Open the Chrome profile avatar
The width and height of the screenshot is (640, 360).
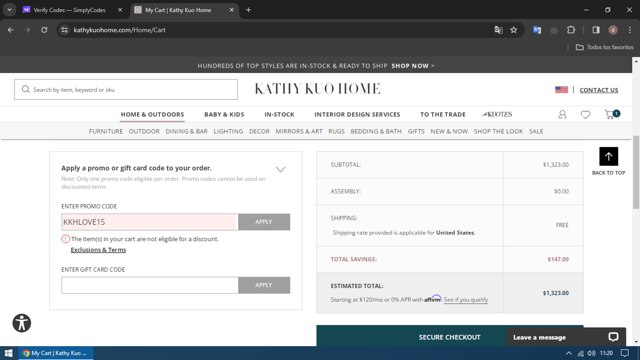coord(613,30)
